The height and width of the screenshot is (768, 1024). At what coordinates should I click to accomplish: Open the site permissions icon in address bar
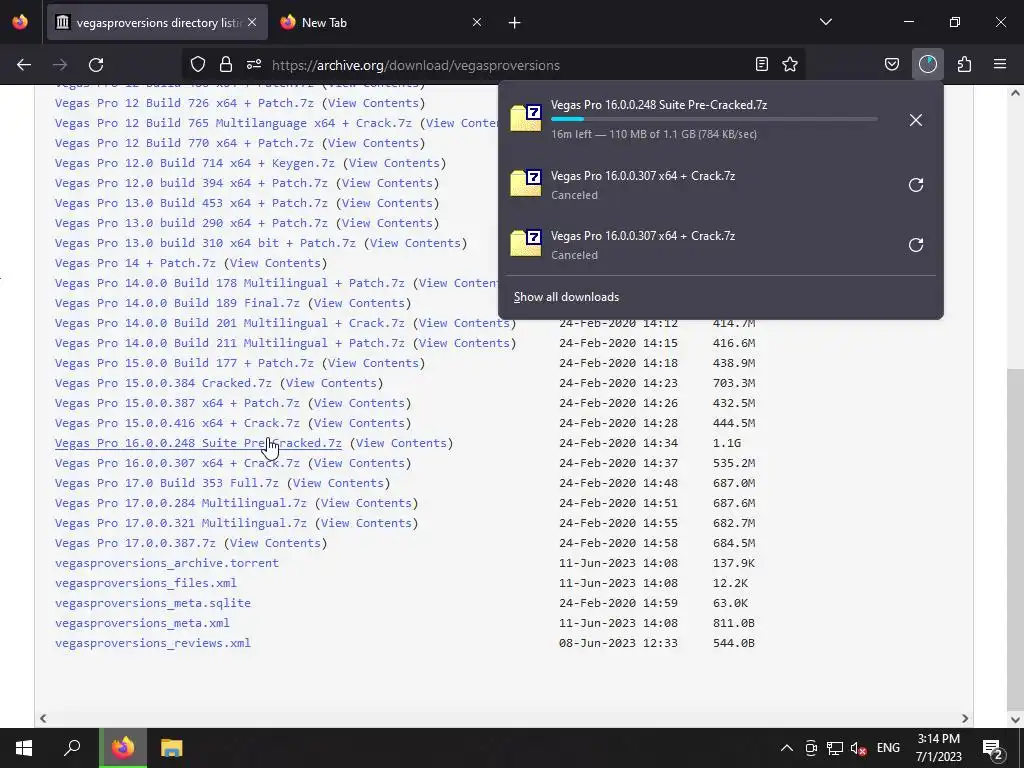254,65
